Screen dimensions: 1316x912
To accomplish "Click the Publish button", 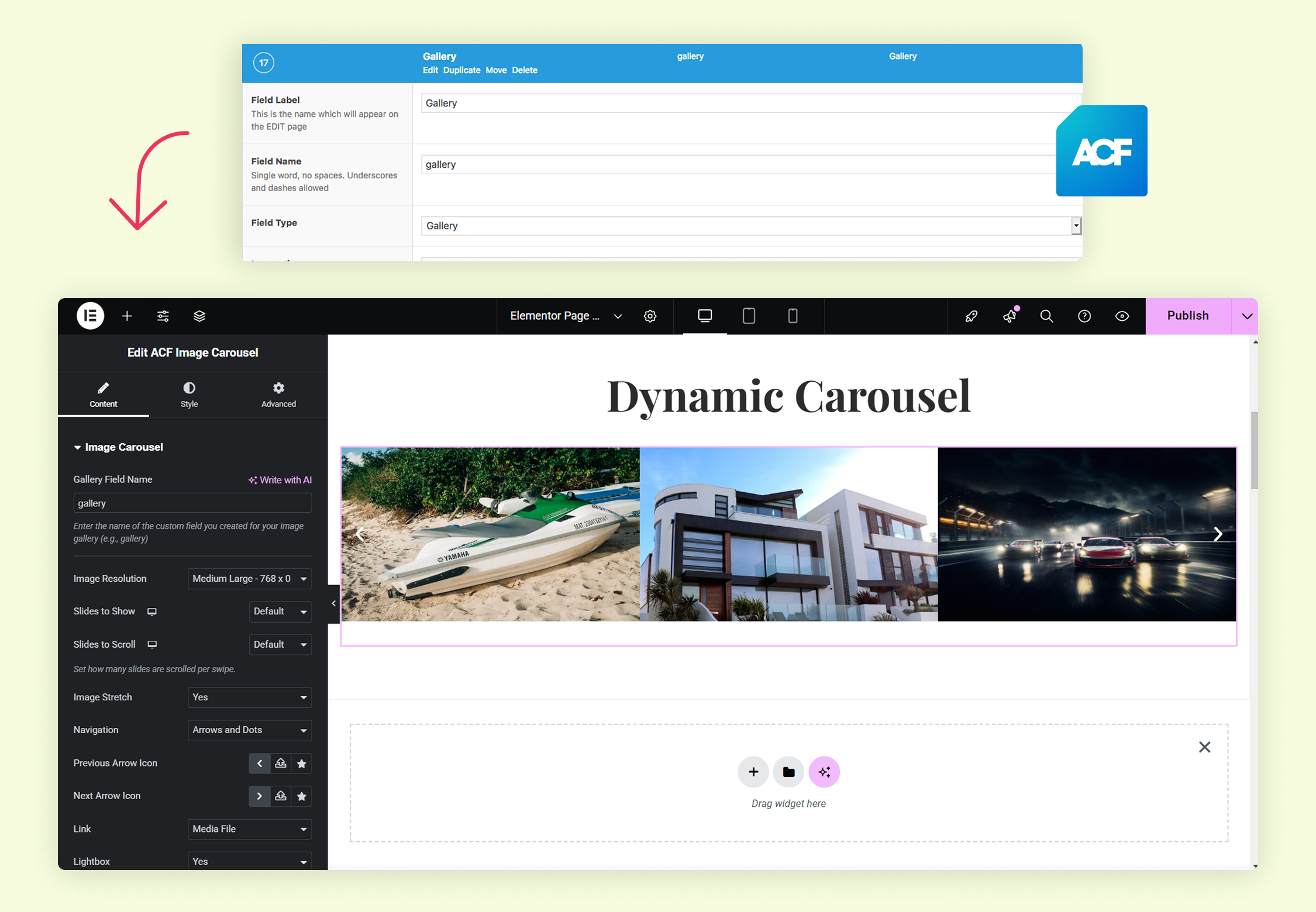I will tap(1187, 316).
